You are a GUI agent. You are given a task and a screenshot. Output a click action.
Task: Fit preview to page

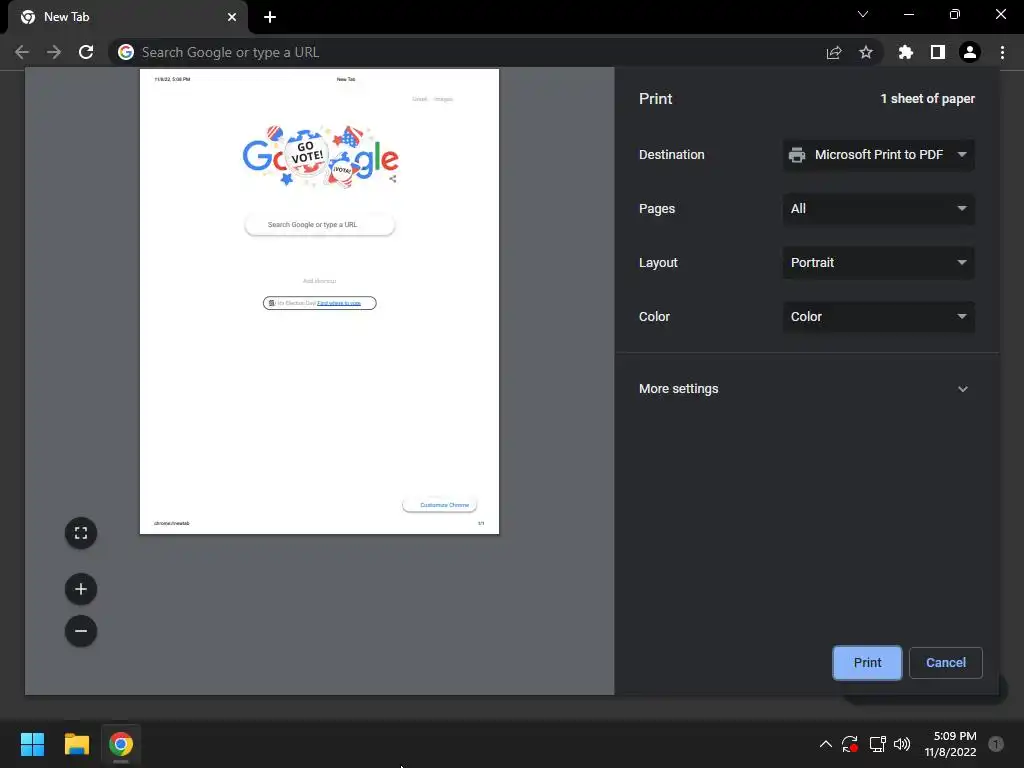pyautogui.click(x=81, y=534)
